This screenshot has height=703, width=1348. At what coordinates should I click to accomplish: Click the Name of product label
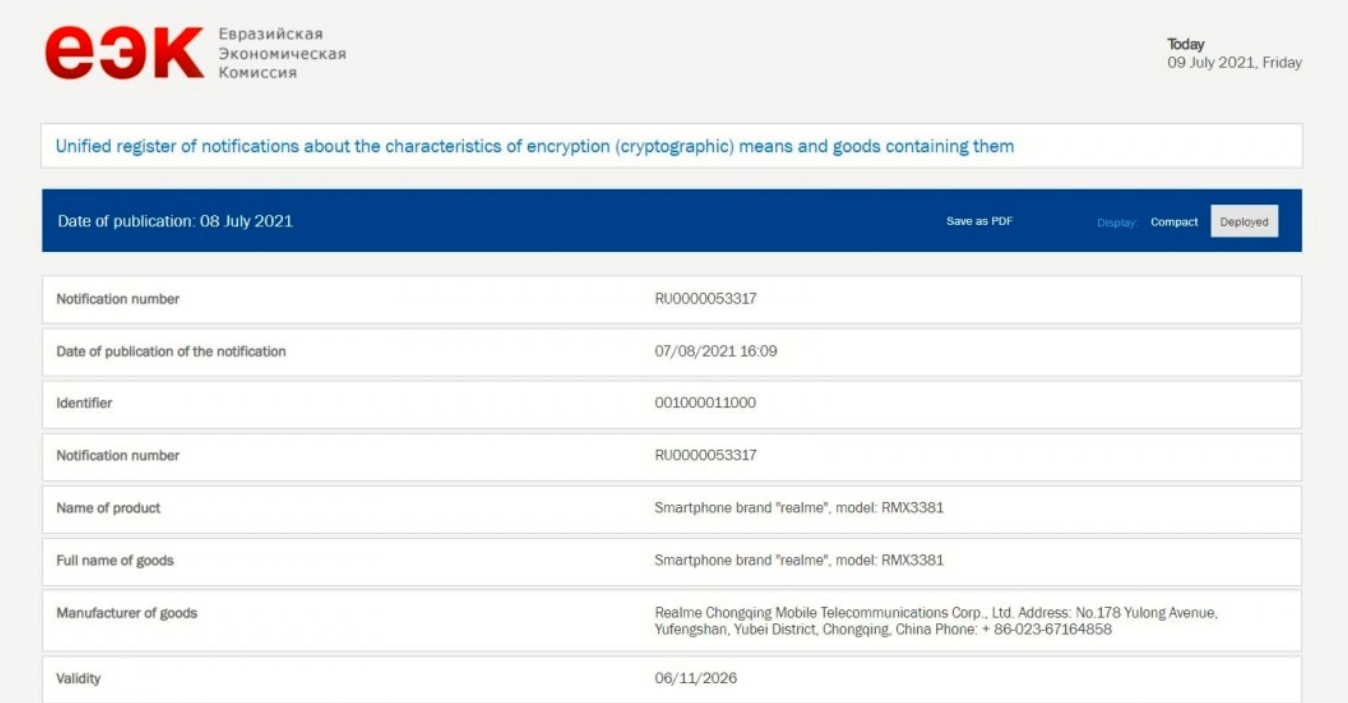click(108, 507)
